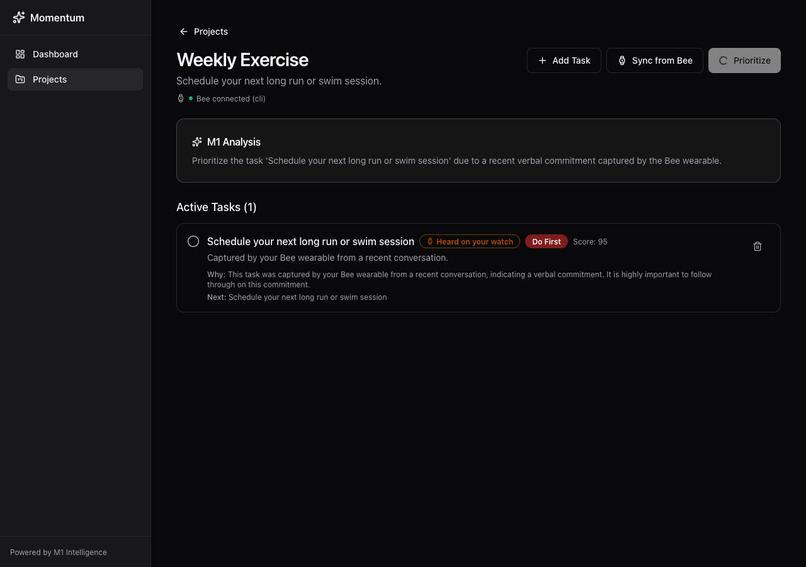Go back via the Projects arrow icon

pyautogui.click(x=184, y=31)
